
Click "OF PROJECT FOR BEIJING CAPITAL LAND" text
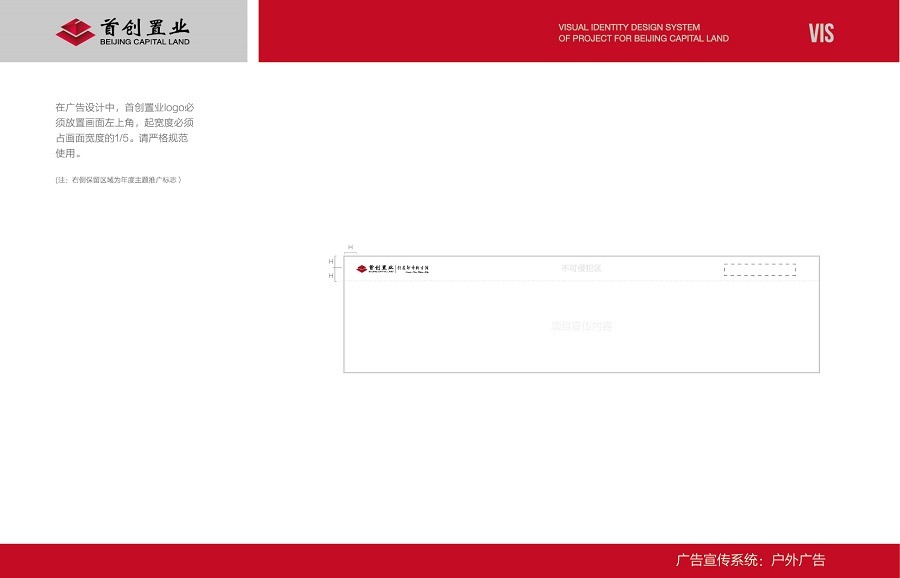pyautogui.click(x=643, y=38)
